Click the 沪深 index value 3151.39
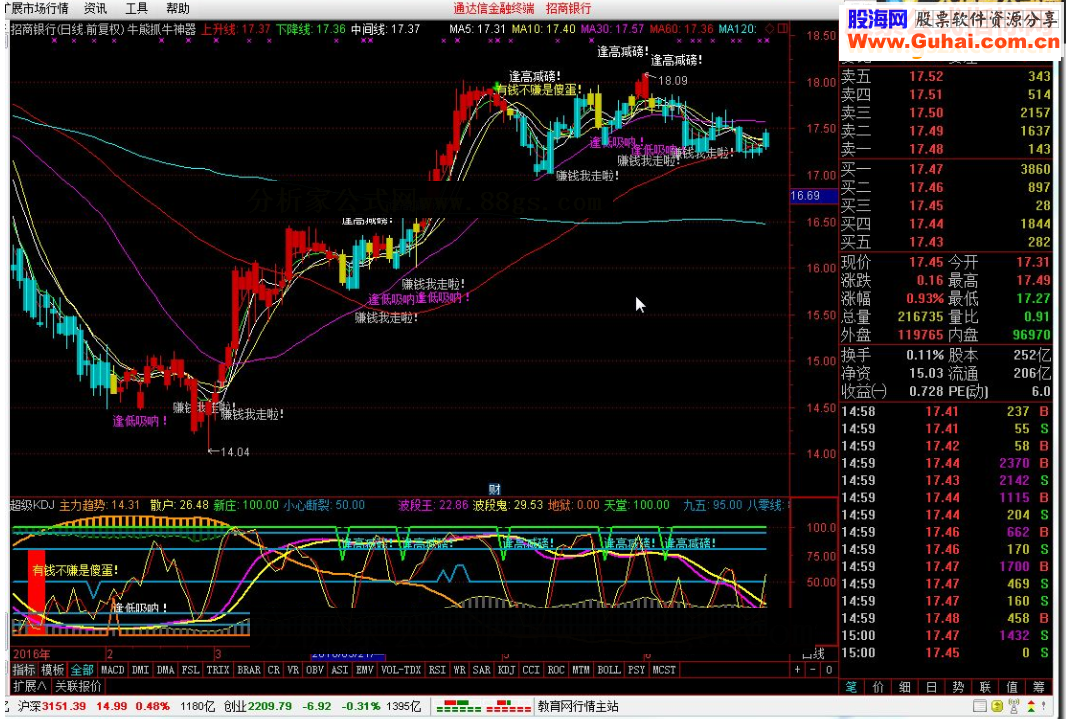This screenshot has height=719, width=1066. (64, 706)
